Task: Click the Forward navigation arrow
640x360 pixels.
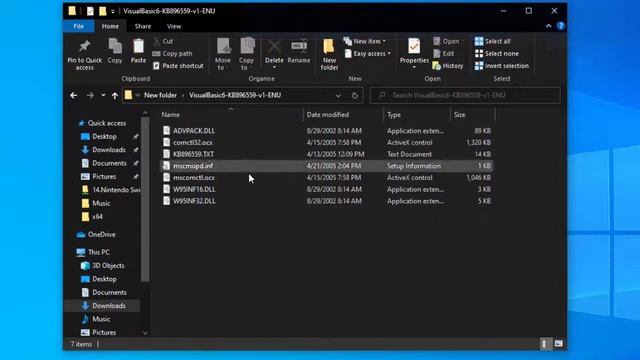Action: [90, 96]
